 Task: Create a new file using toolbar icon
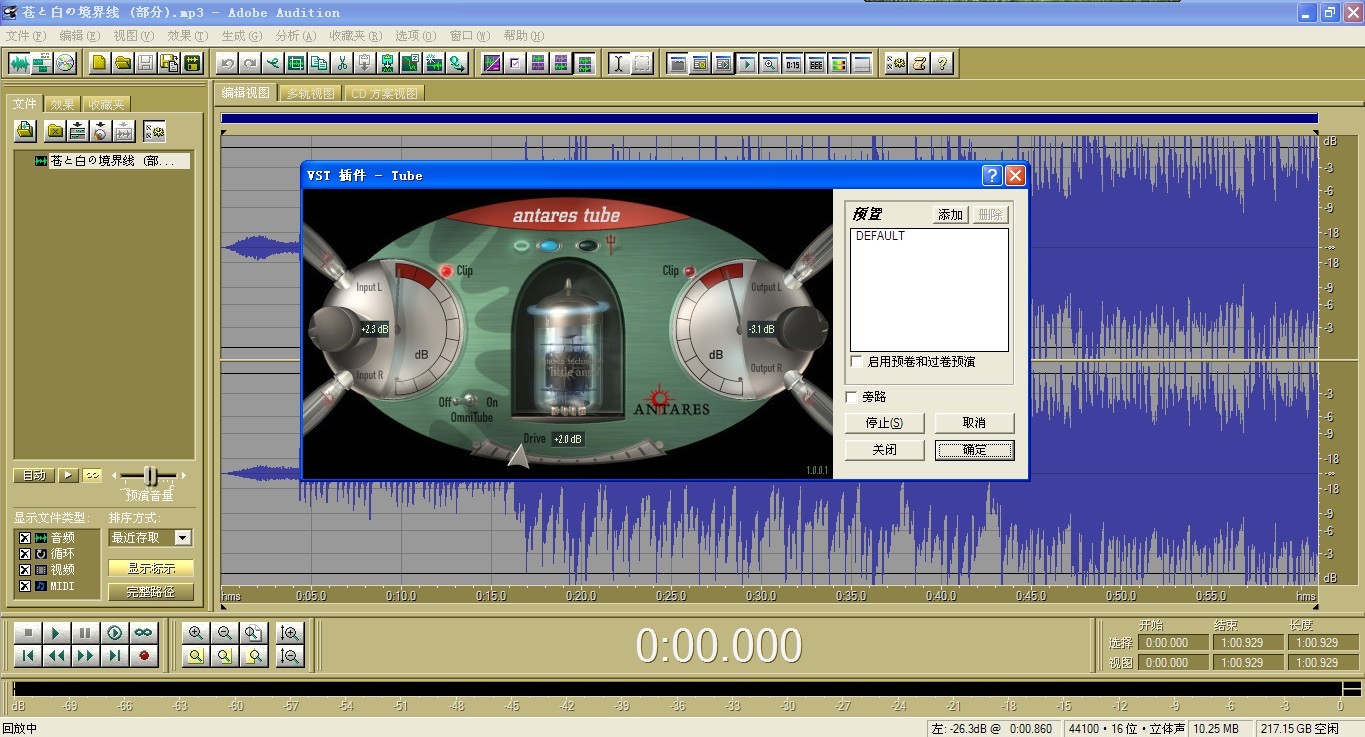[x=99, y=63]
